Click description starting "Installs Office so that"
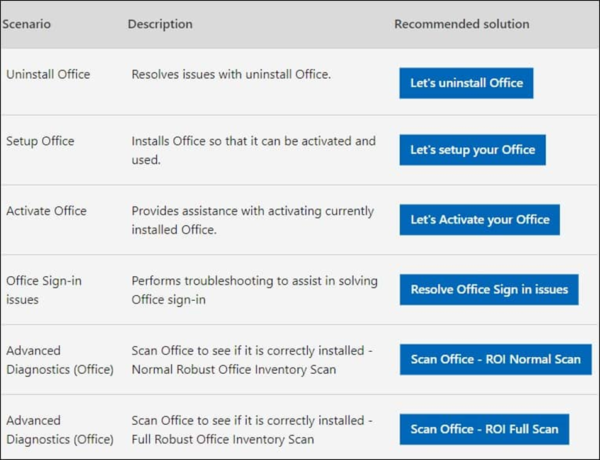 click(253, 150)
